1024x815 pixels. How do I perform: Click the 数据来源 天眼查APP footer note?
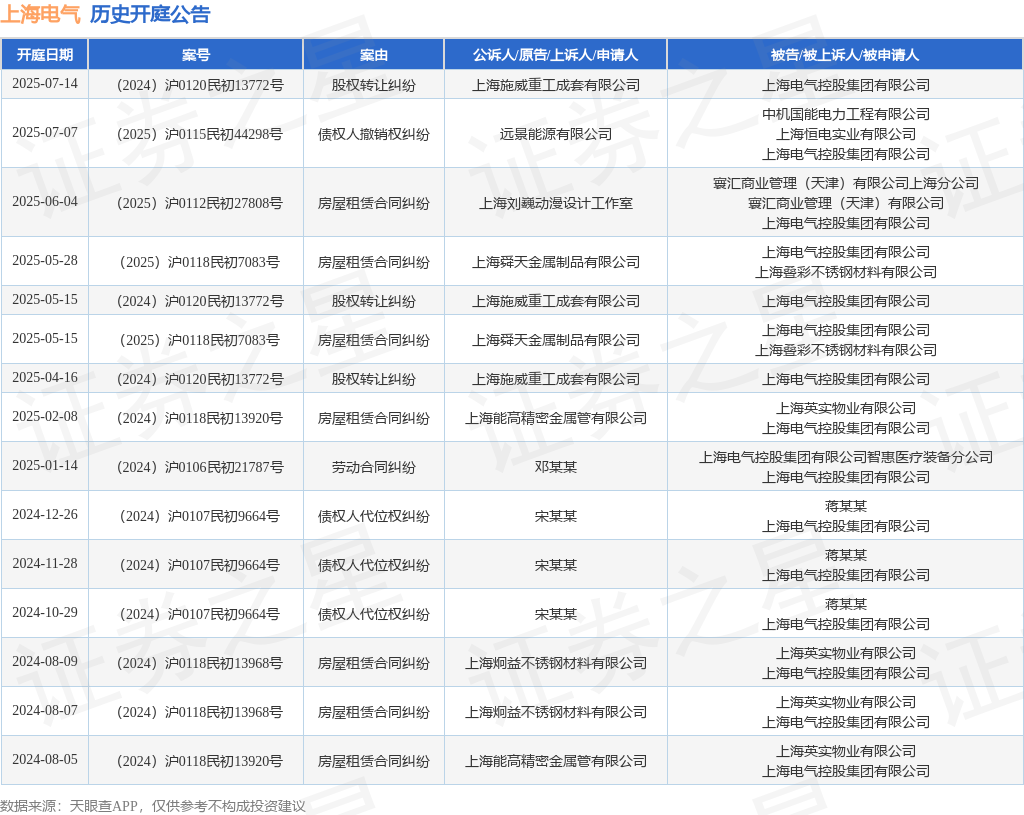(x=153, y=806)
